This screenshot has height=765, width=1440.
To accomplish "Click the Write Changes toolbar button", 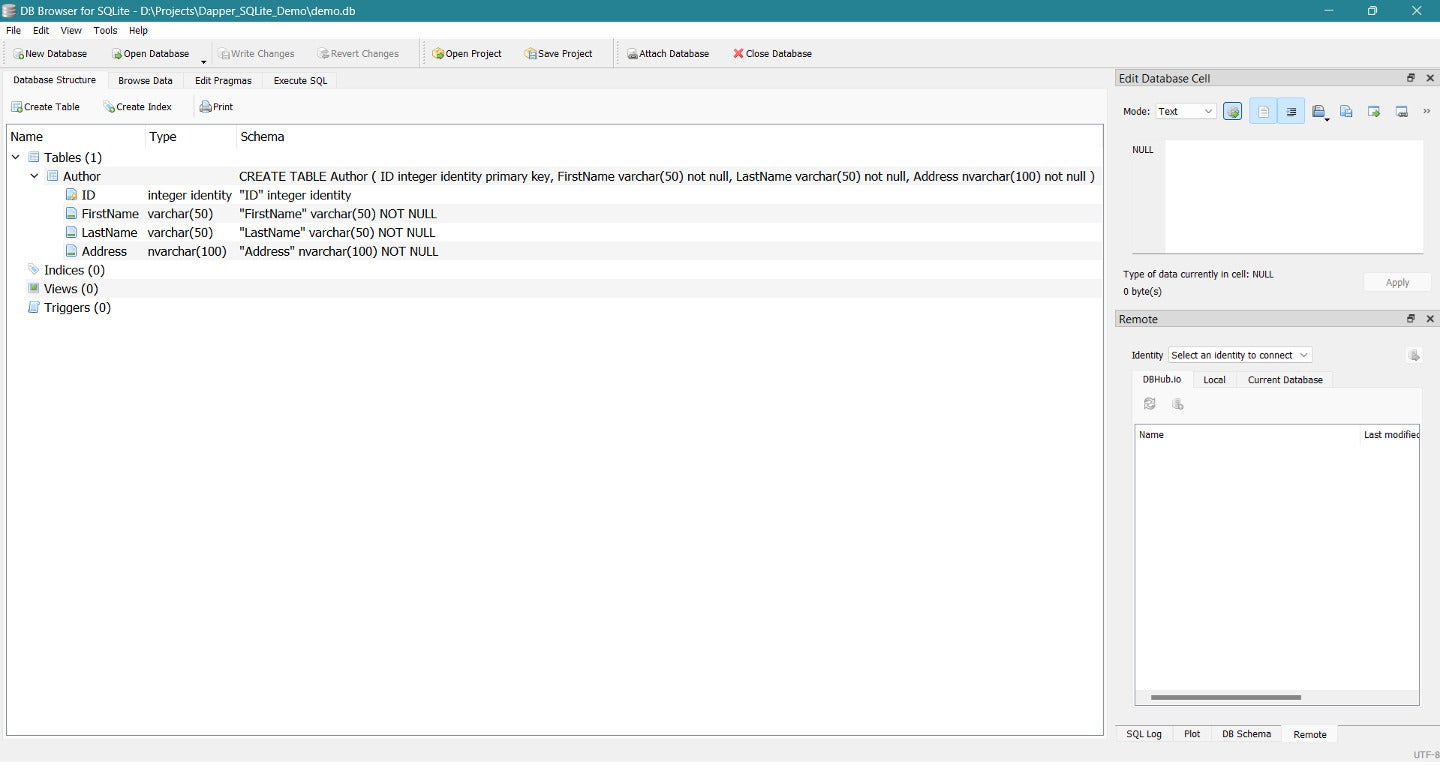I will (x=256, y=54).
